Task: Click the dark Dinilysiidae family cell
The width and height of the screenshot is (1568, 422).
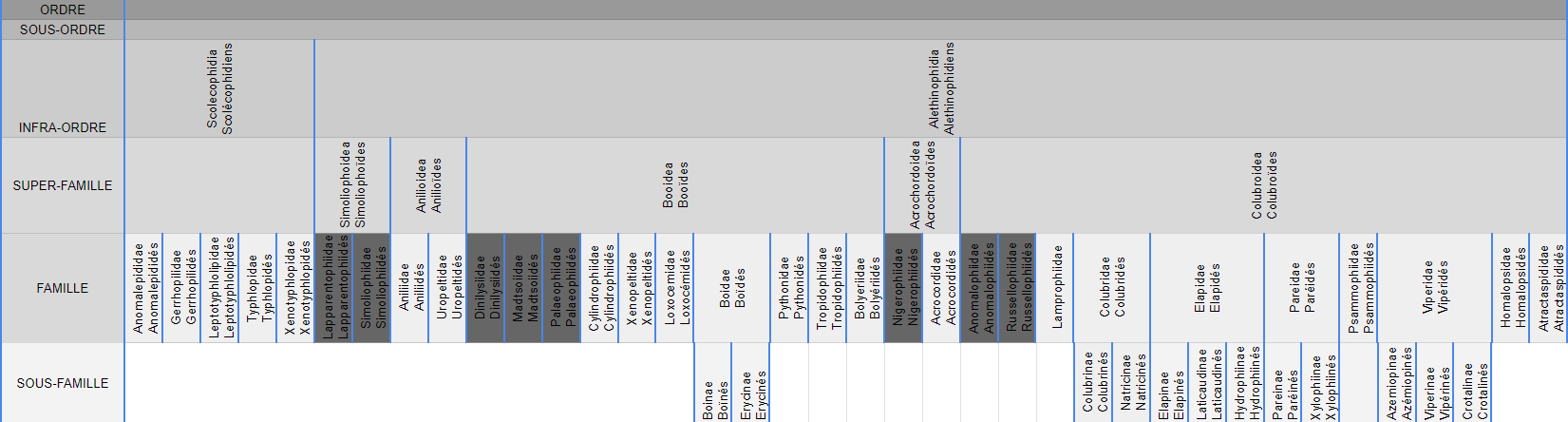Action: coord(485,288)
